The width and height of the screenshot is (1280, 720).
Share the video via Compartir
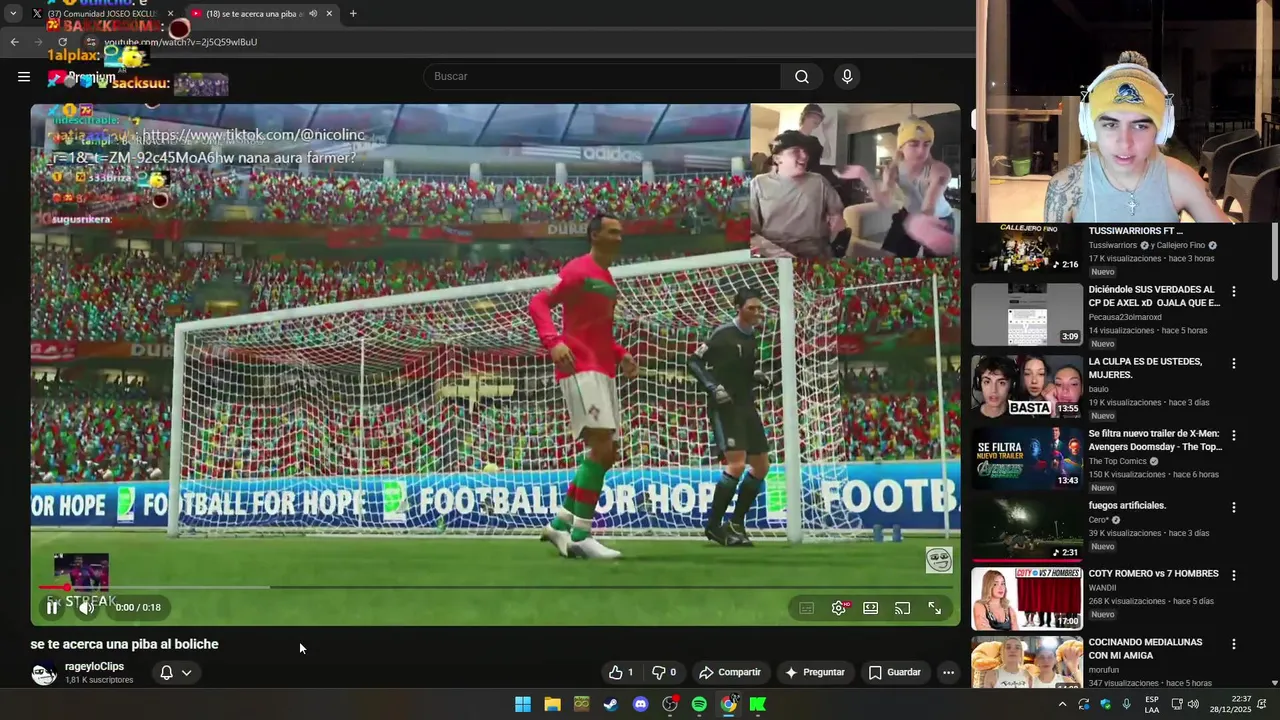(730, 672)
